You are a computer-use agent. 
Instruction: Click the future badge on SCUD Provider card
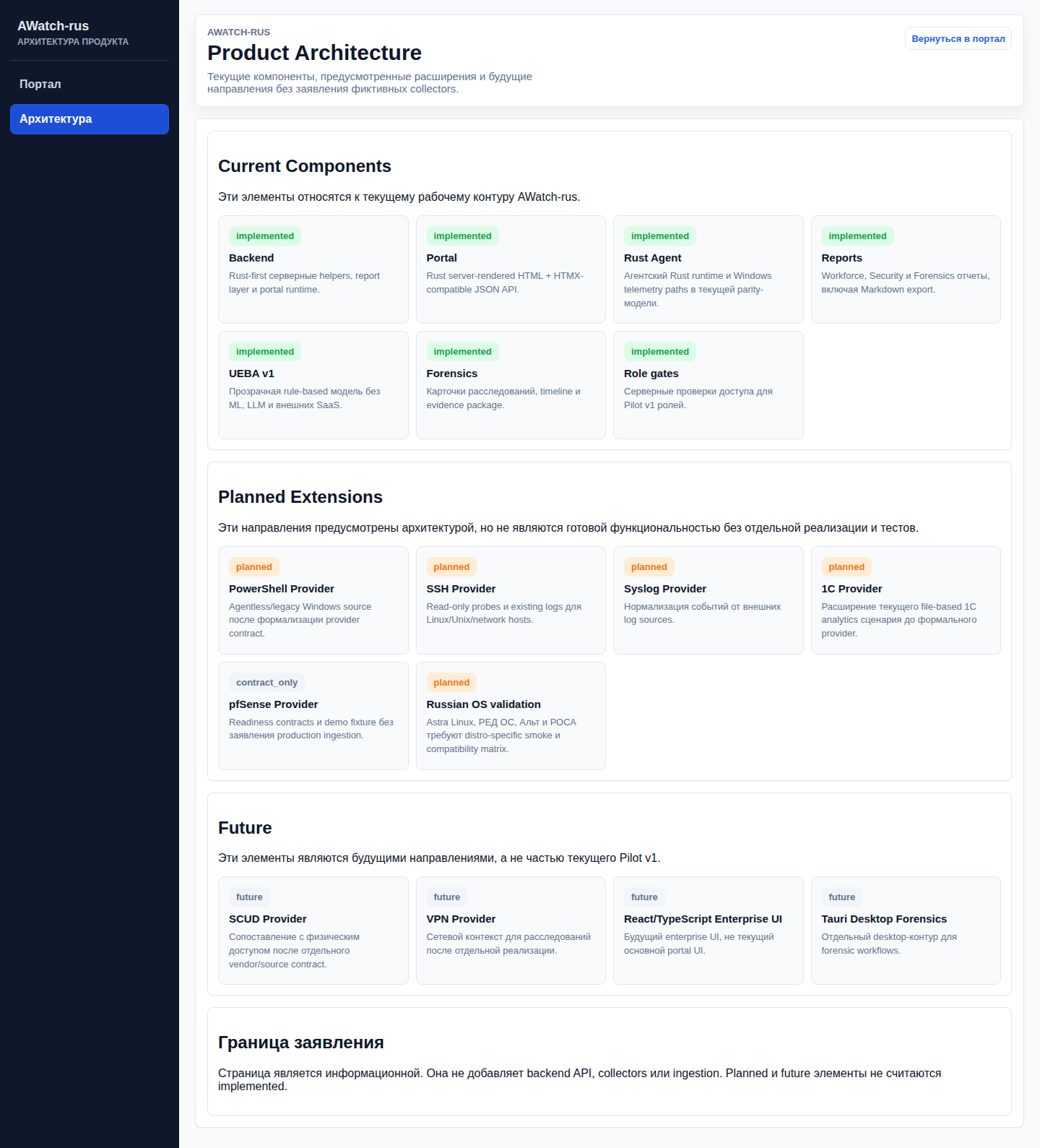(x=249, y=897)
